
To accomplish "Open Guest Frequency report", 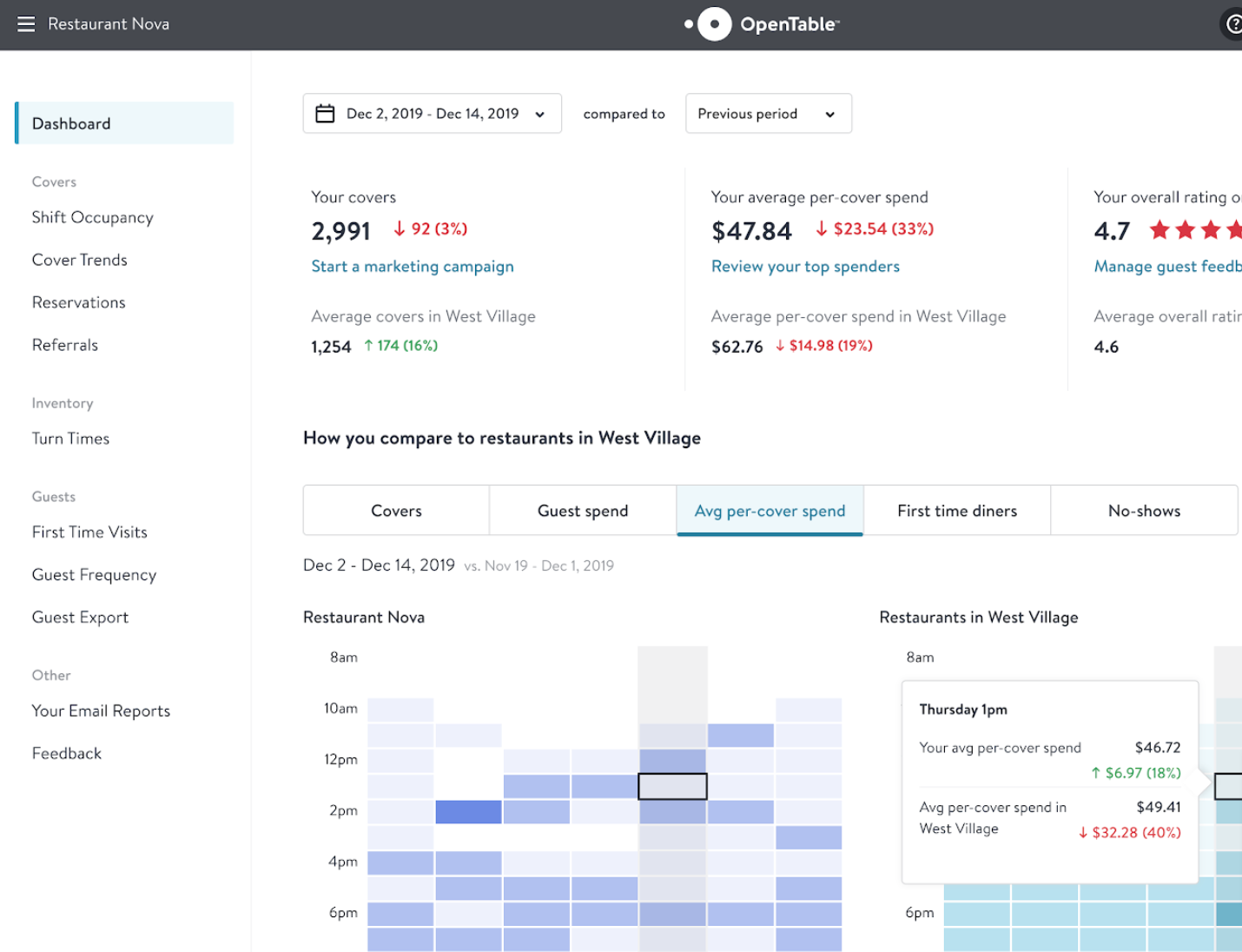I will [x=95, y=575].
